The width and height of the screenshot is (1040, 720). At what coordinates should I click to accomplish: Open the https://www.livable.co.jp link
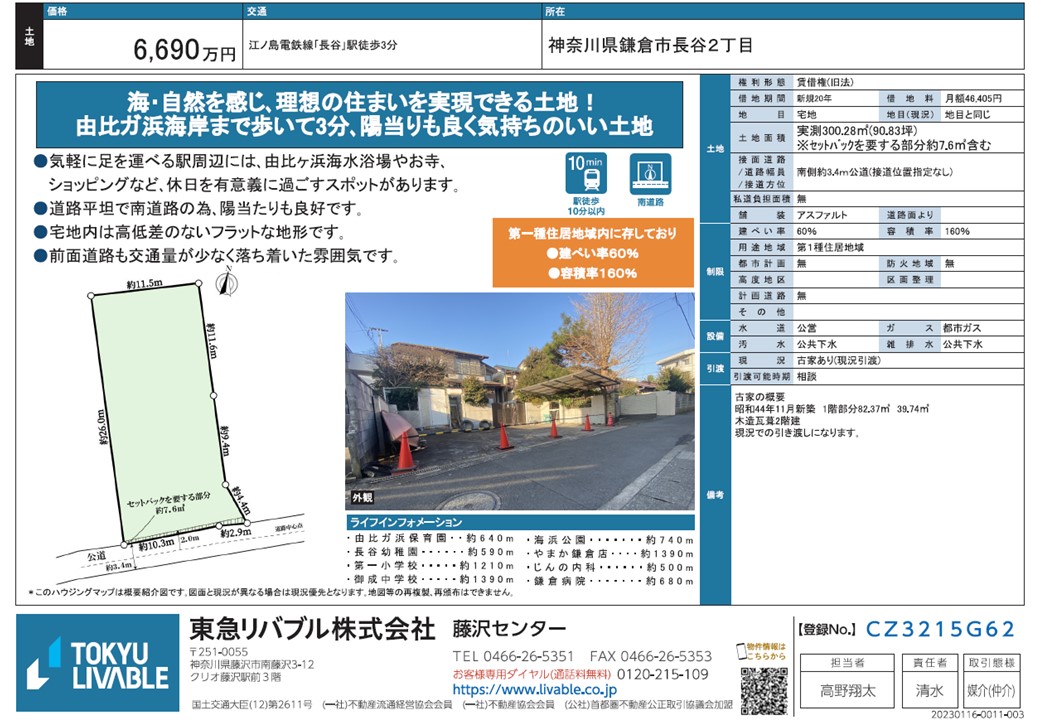pos(534,690)
